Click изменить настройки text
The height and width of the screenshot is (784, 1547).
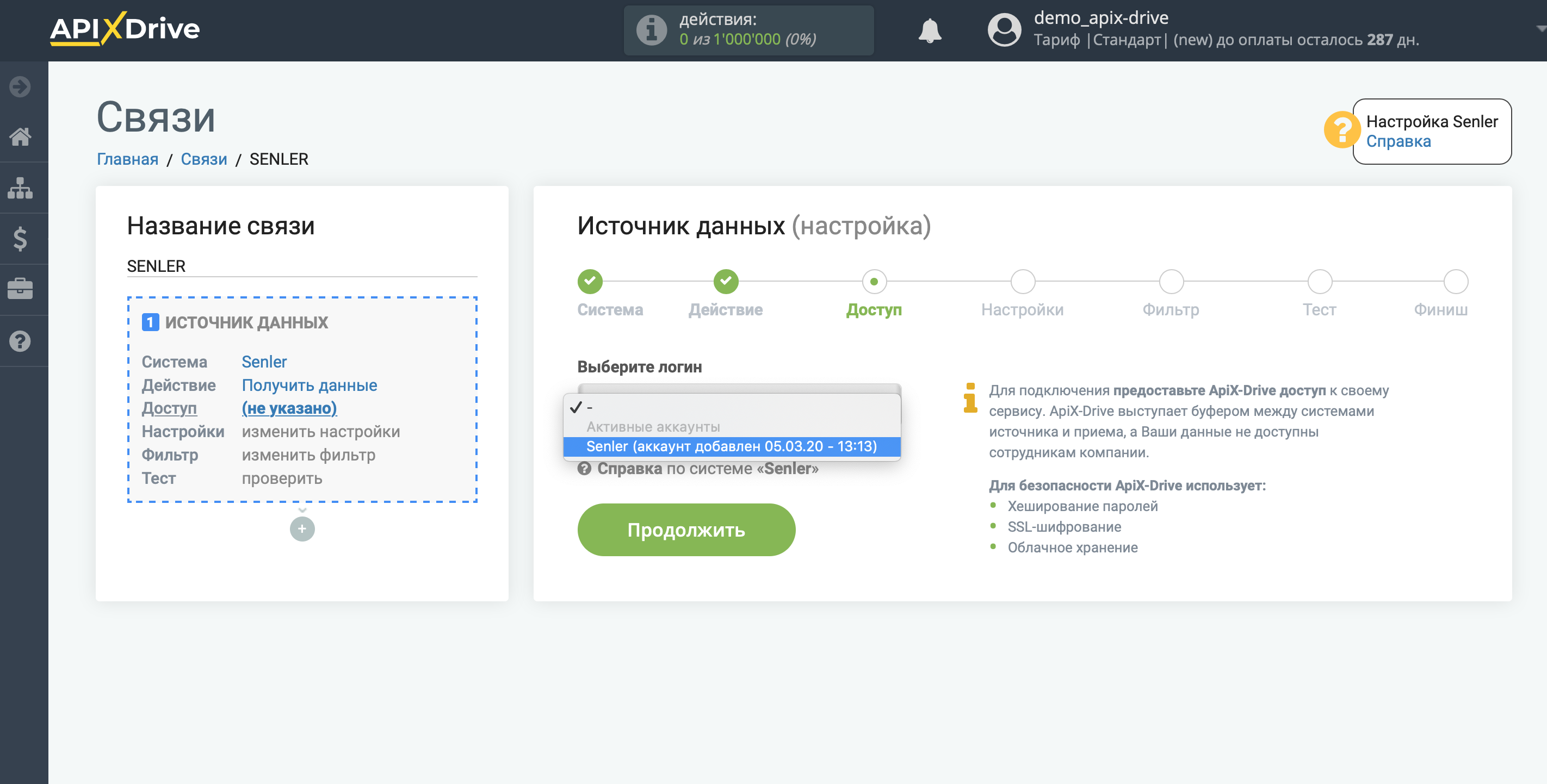click(320, 432)
